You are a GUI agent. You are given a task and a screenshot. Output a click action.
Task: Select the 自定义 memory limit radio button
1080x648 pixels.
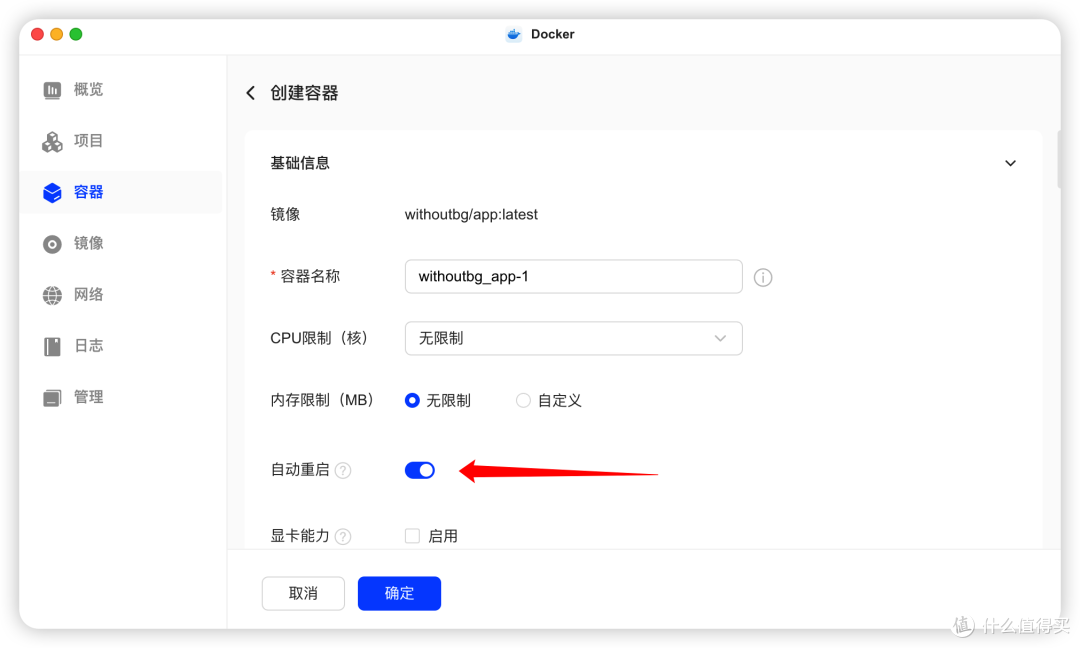pos(523,400)
